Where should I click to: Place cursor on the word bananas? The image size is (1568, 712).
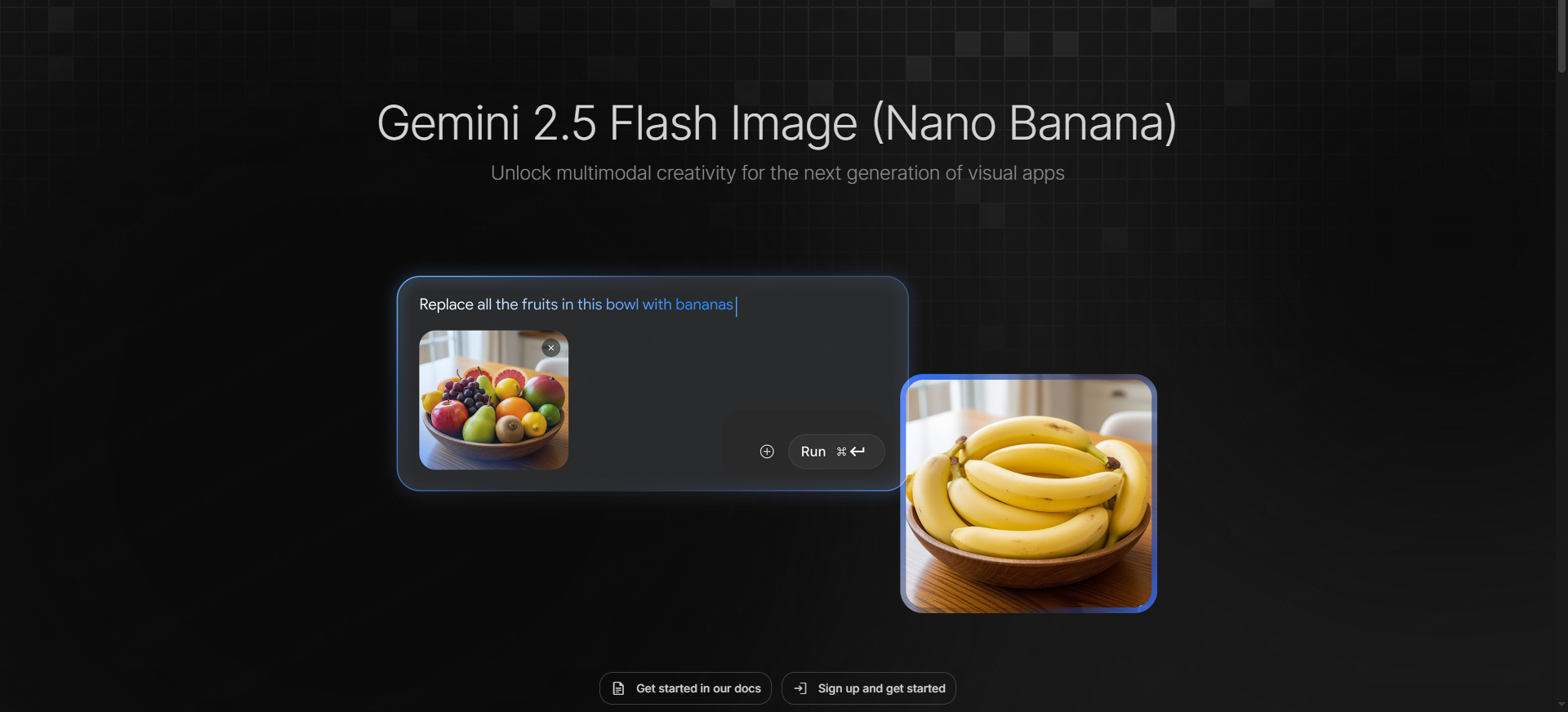(704, 305)
